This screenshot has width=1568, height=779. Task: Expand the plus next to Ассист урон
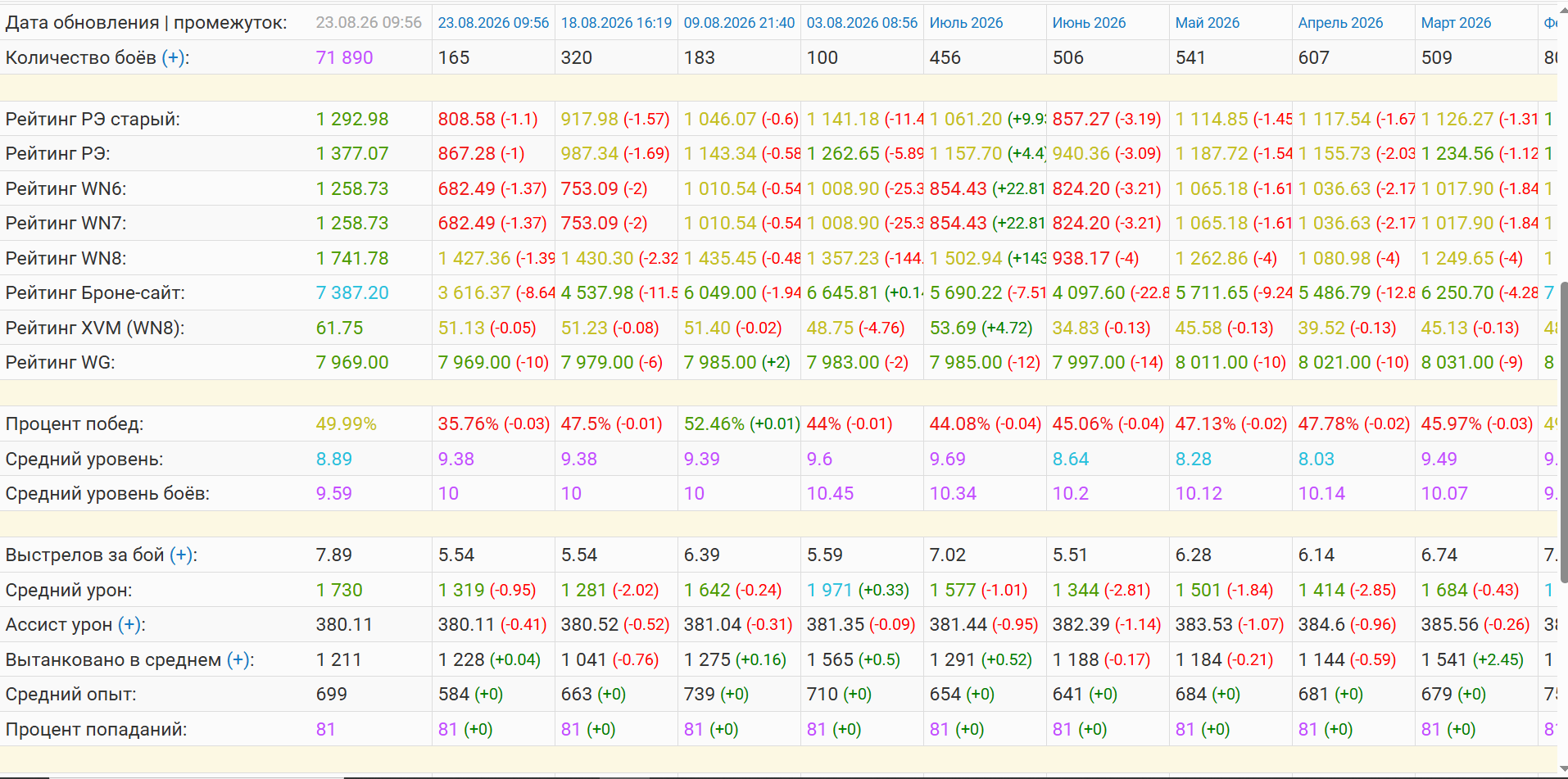129,624
